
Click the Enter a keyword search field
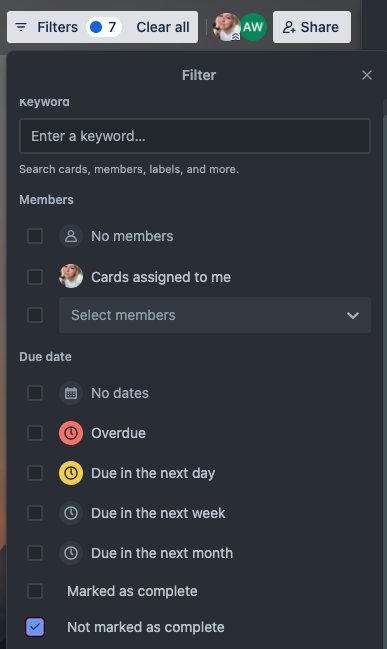click(x=195, y=136)
